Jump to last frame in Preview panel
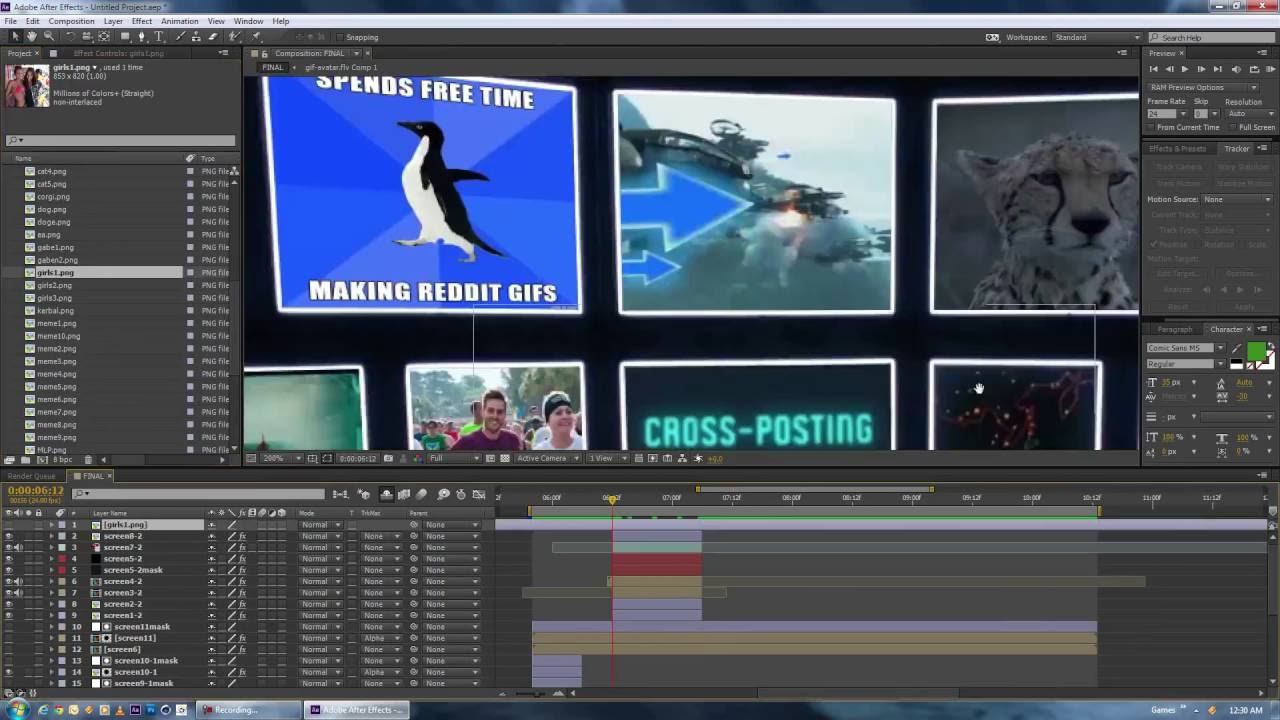This screenshot has width=1280, height=720. point(1217,69)
